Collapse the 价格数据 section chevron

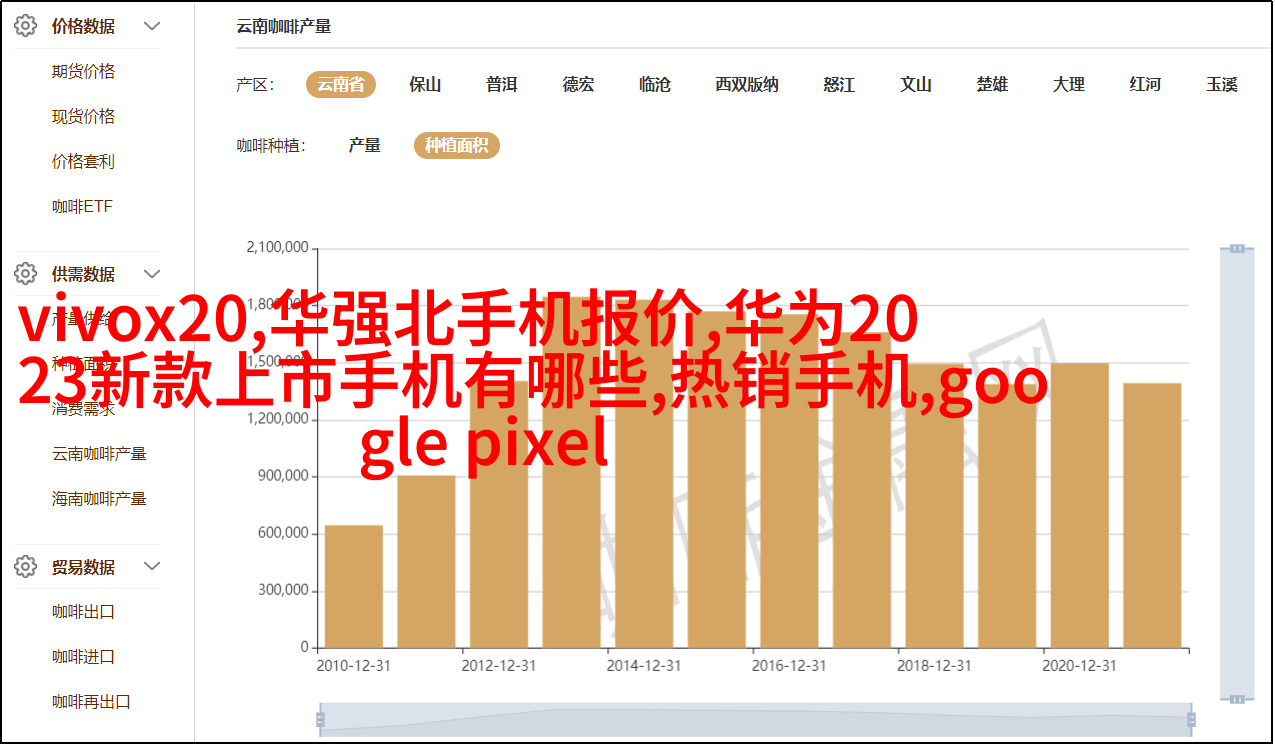point(152,27)
